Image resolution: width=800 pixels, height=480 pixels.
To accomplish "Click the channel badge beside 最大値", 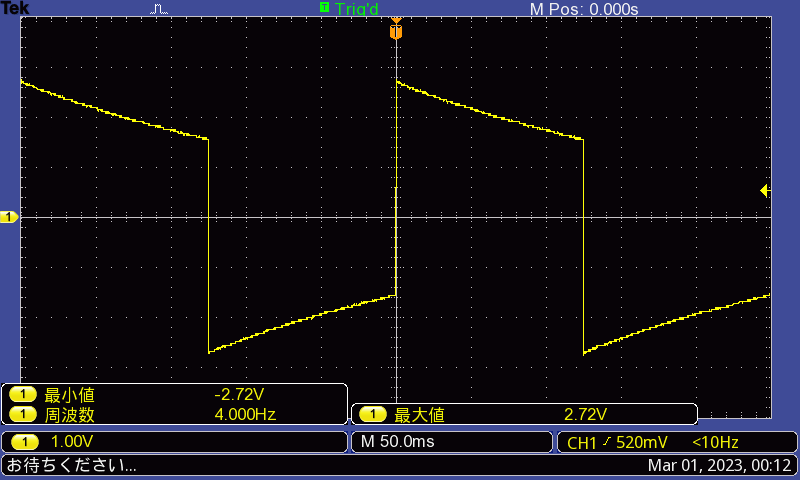I will (x=373, y=414).
